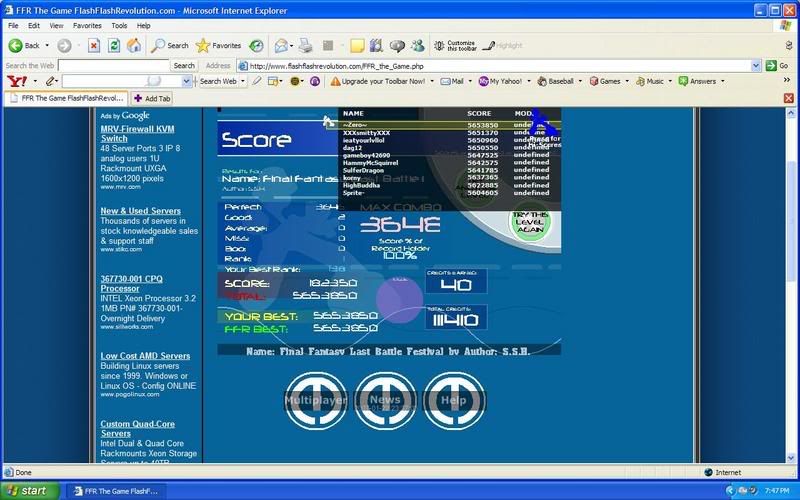Click the Add Tab button
Viewport: 800px width, 500px height.
(152, 98)
